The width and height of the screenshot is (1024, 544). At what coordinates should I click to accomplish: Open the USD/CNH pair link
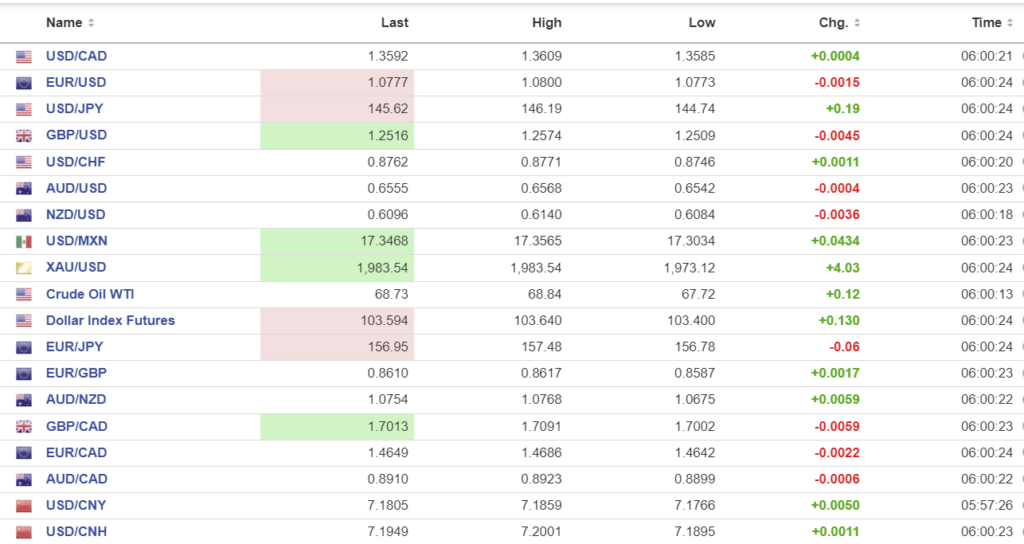(x=76, y=531)
